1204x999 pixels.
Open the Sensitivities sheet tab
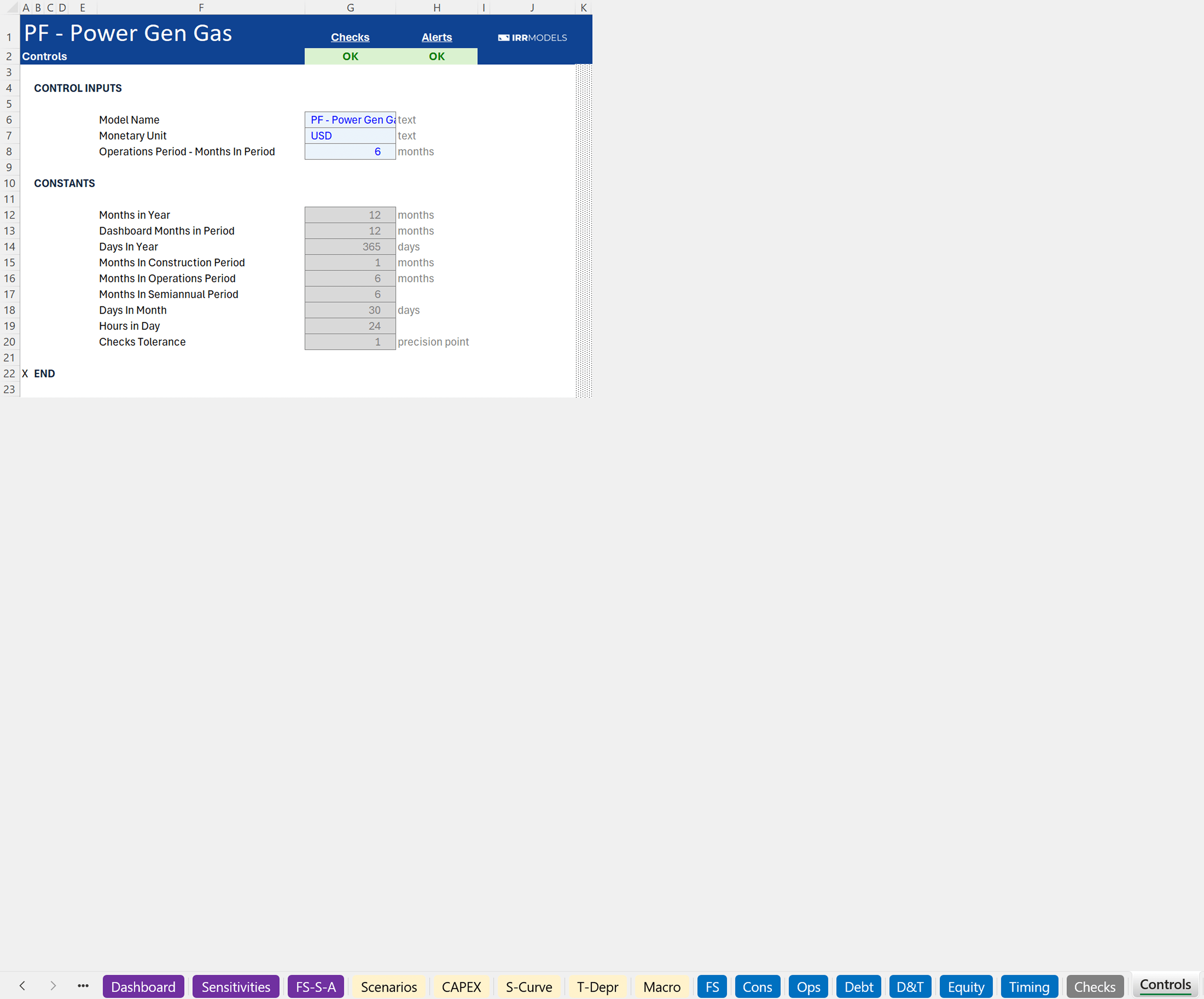coord(236,986)
